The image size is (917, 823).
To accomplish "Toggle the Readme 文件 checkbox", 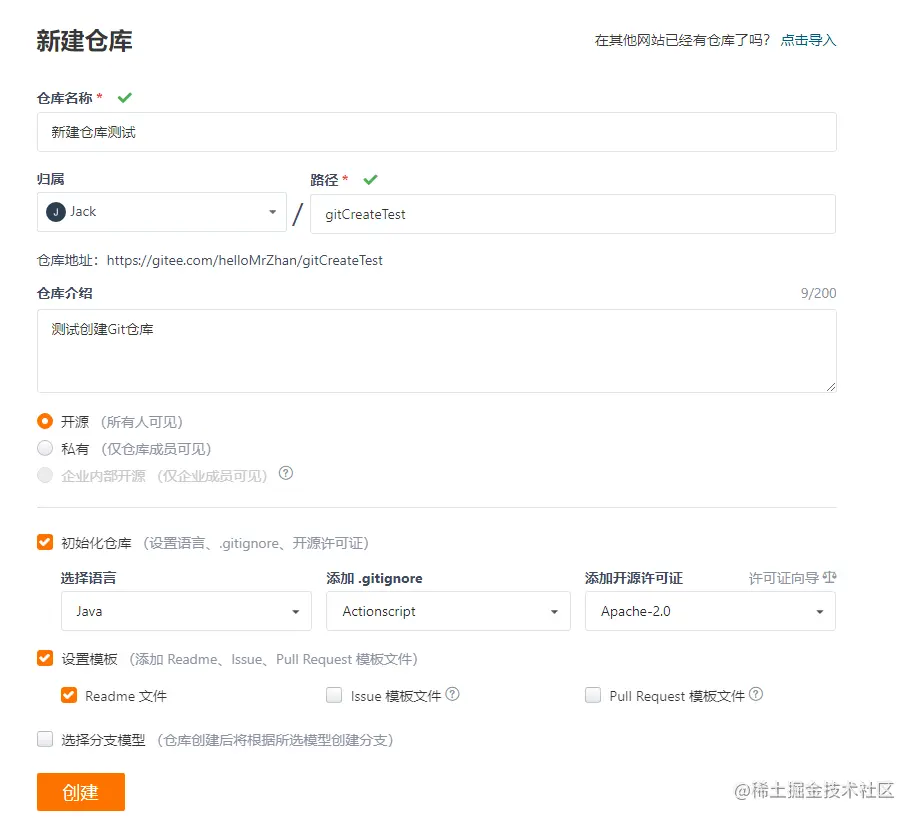I will pos(69,695).
